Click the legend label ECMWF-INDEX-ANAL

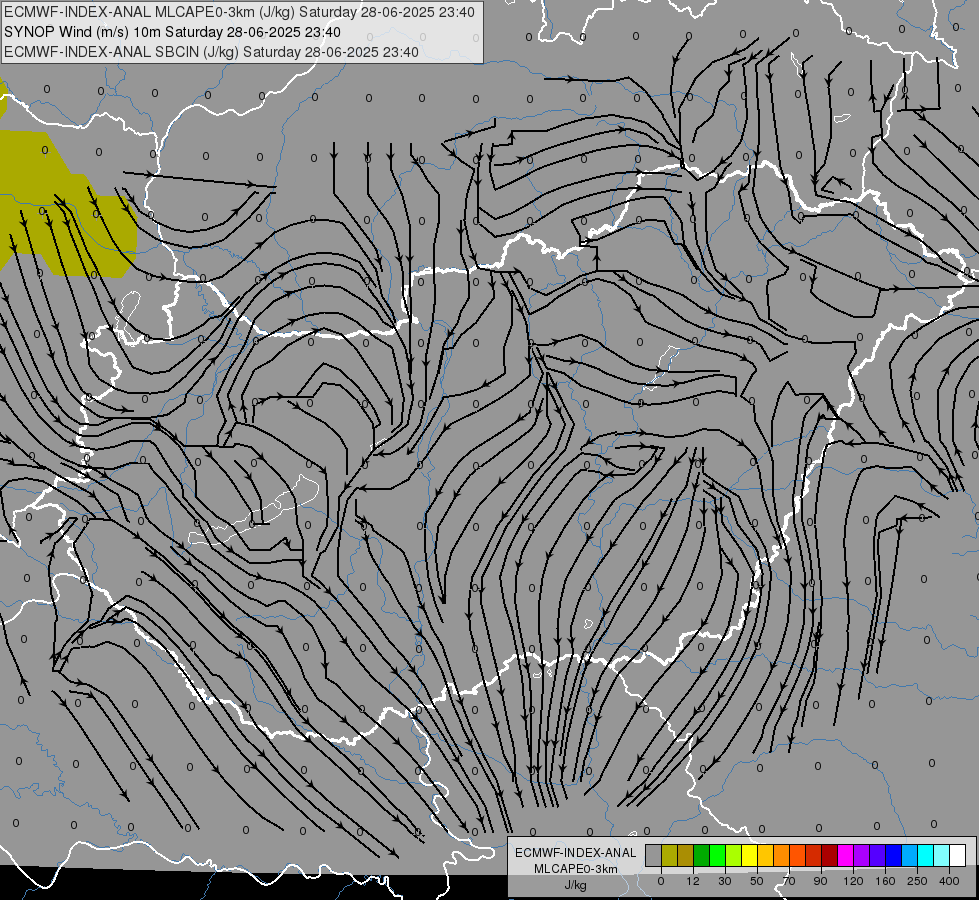pyautogui.click(x=576, y=853)
